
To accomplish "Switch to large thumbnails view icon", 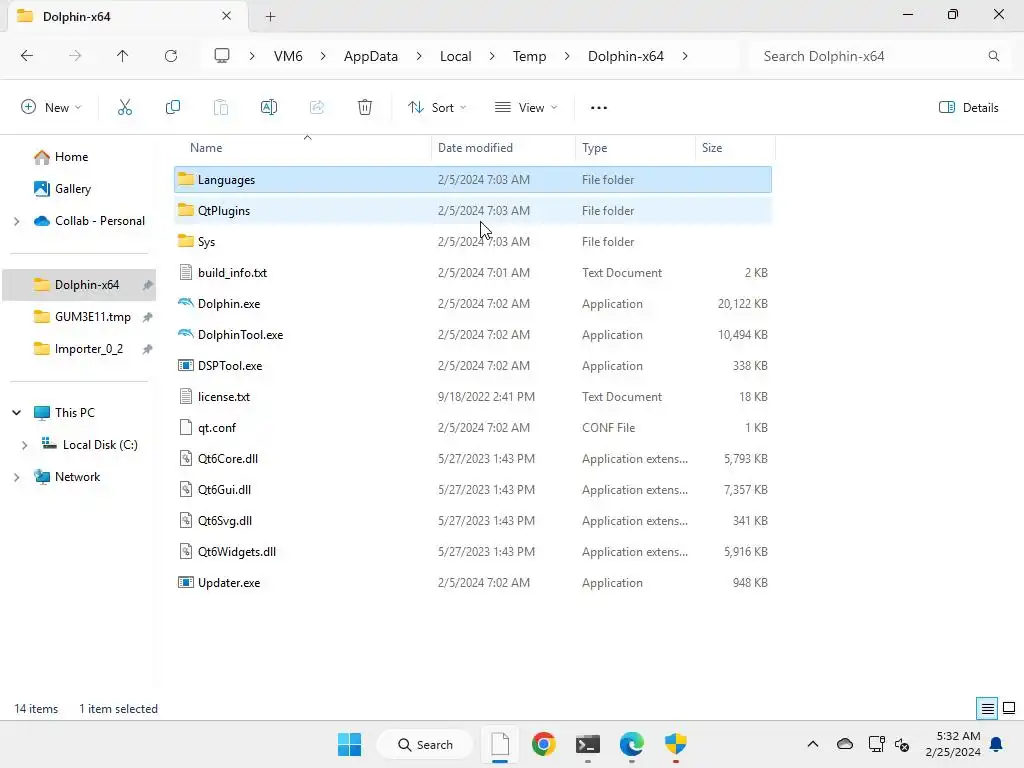I will (x=1009, y=709).
